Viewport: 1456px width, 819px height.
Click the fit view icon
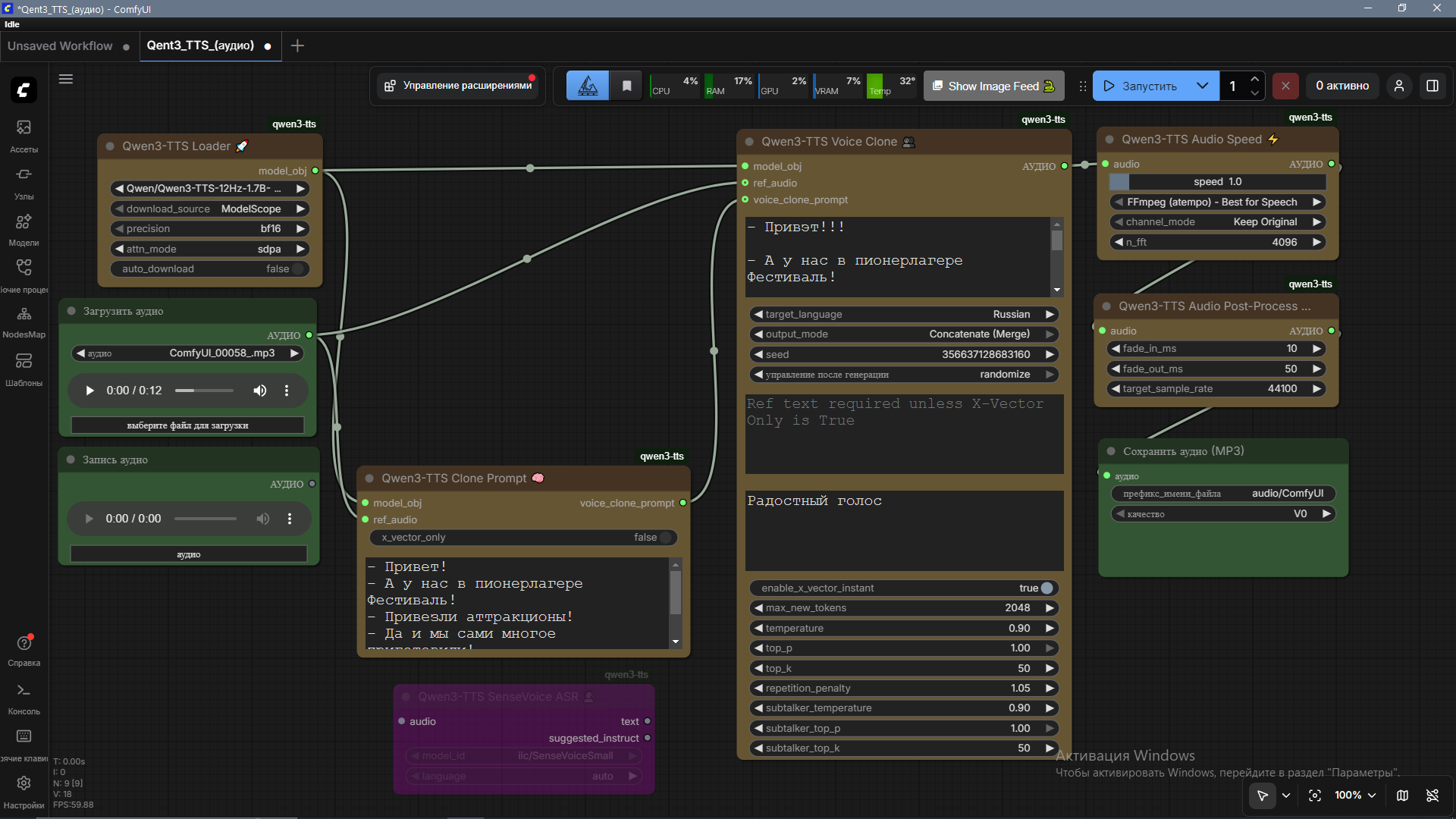[x=1315, y=795]
